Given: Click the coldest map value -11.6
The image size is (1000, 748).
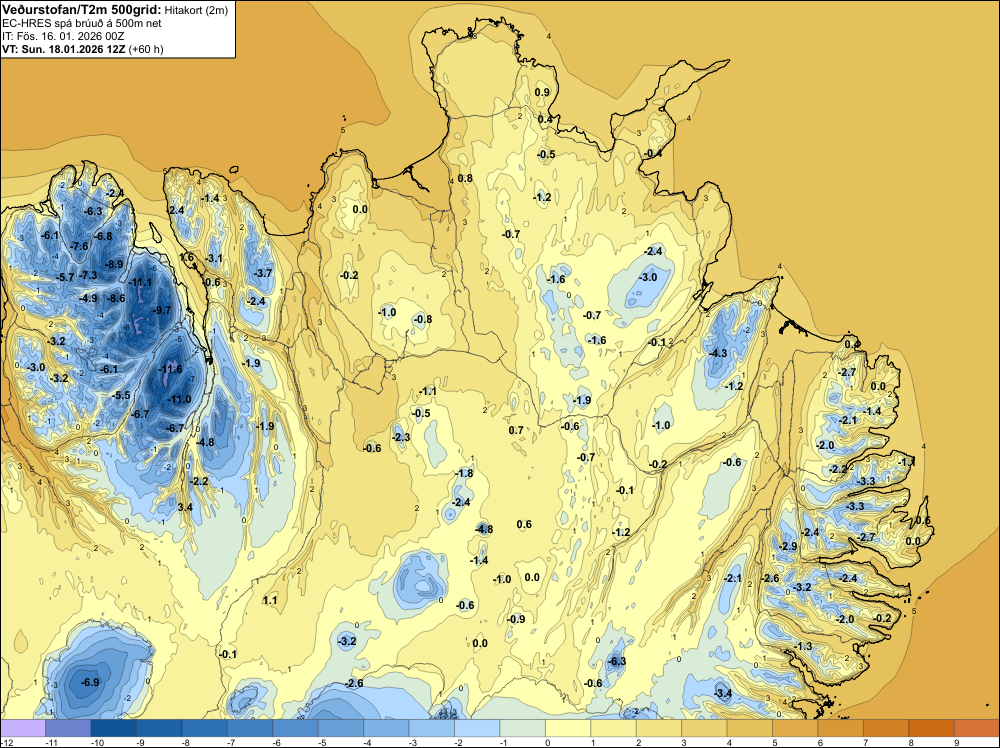Looking at the screenshot, I should pos(170,369).
